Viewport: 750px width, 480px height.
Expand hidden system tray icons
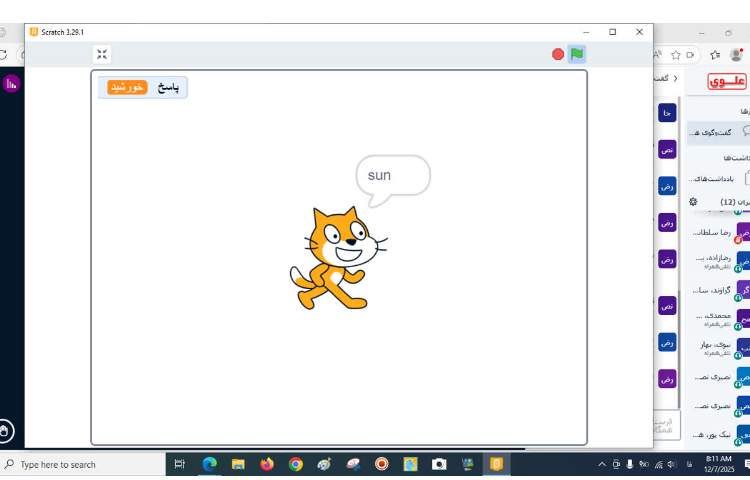(602, 464)
